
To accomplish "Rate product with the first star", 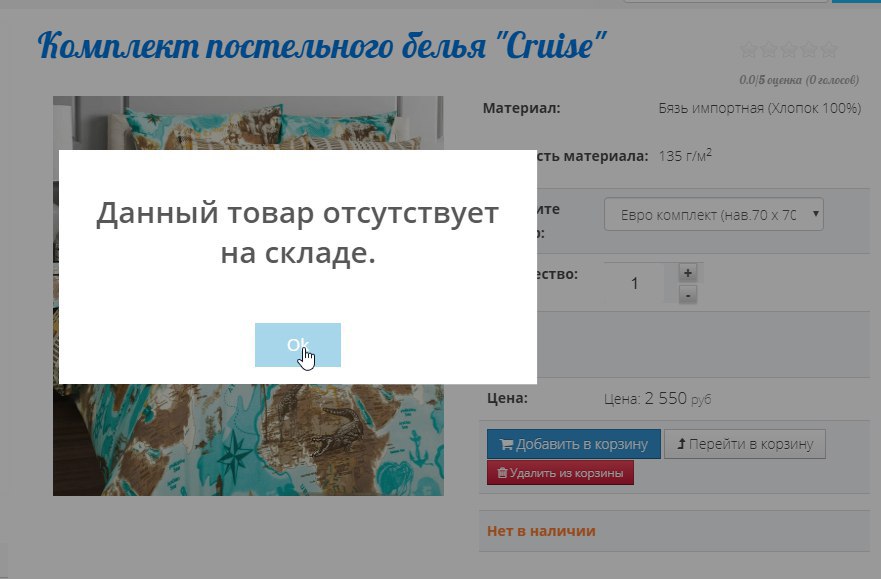I will click(749, 50).
